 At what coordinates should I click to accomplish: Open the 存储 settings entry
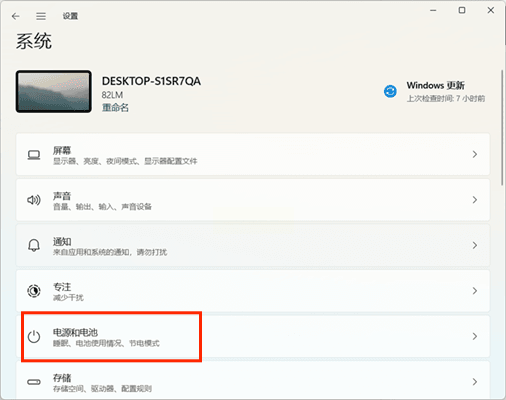click(253, 380)
